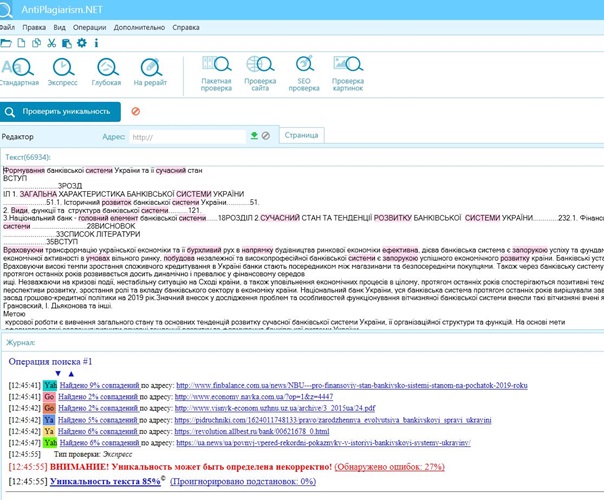Click the Операция поиска #1 heading
Screen dimensions: 604x500
[x=50, y=361]
